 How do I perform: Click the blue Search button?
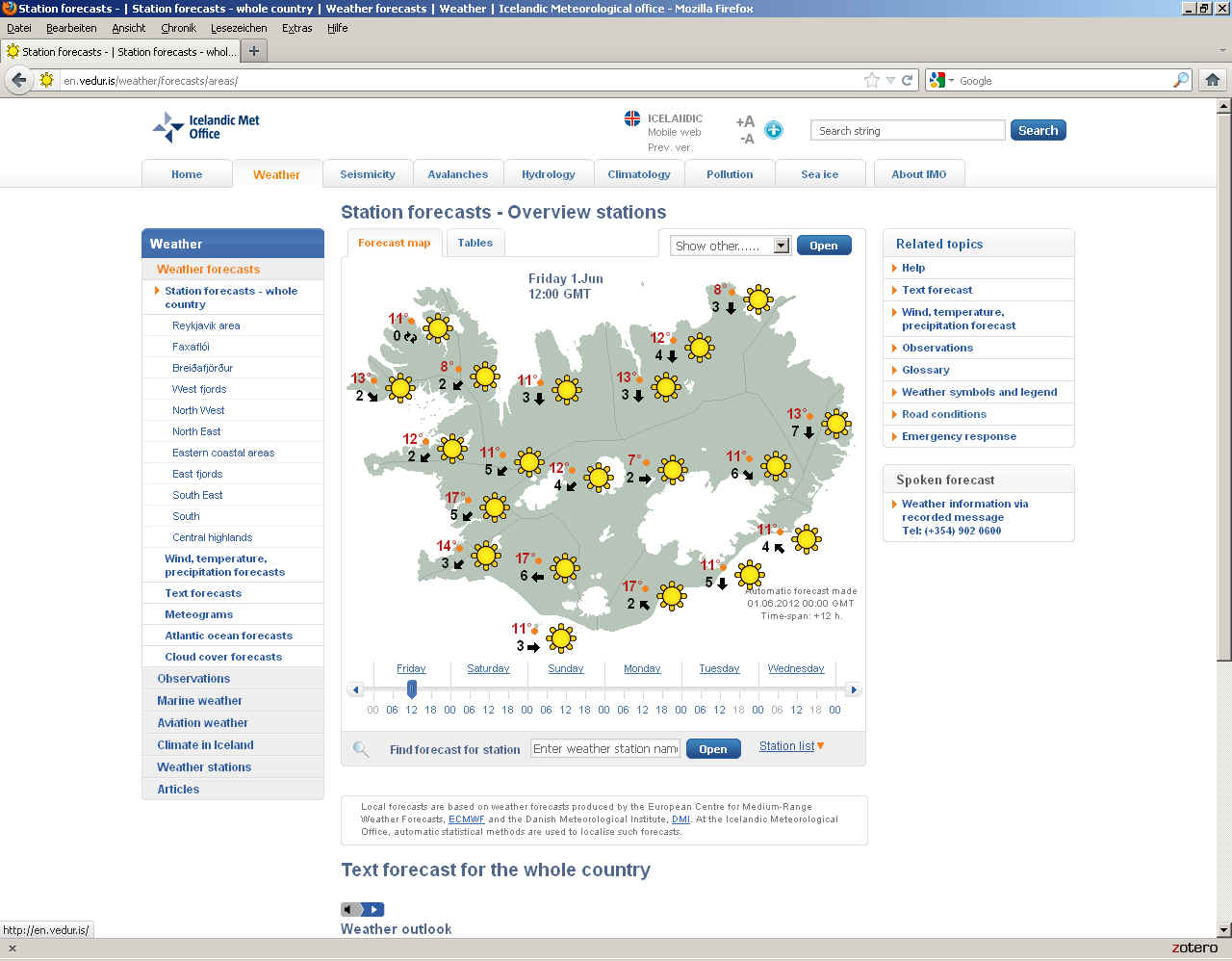1038,130
